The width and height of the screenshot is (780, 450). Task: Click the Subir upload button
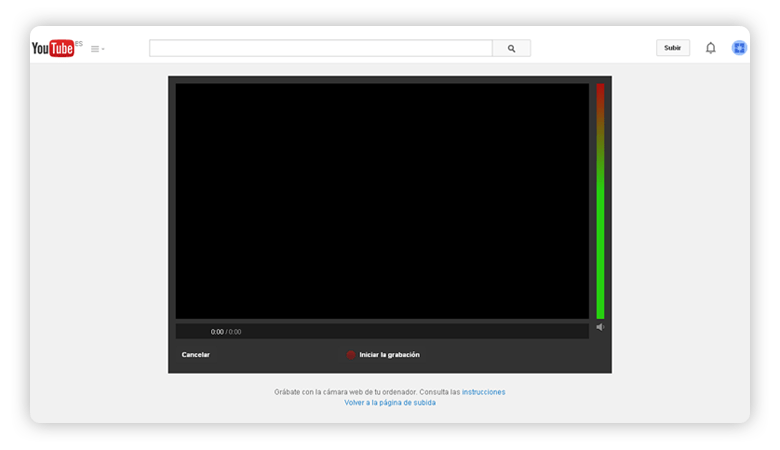tap(673, 48)
